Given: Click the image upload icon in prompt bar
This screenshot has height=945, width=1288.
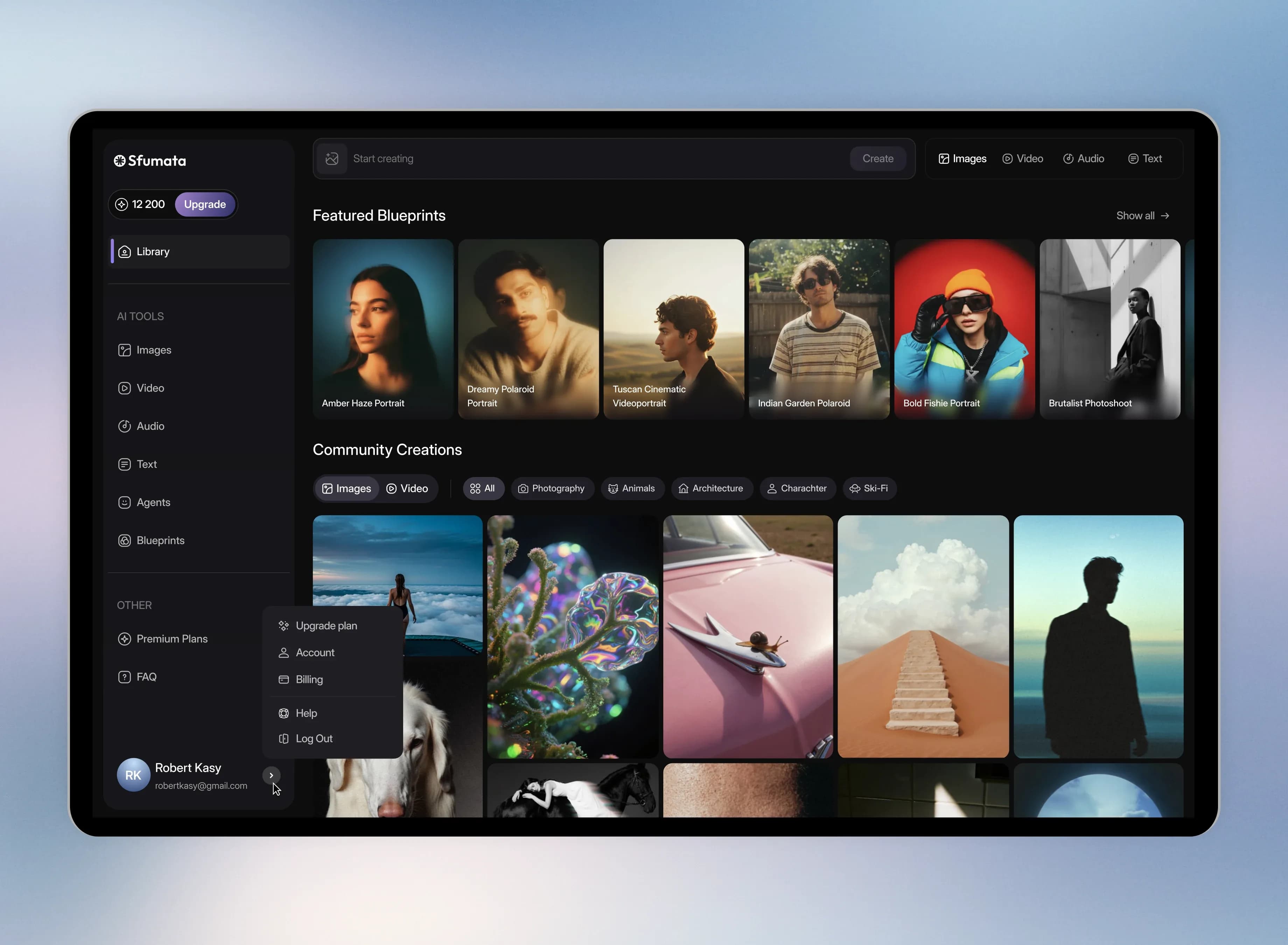Looking at the screenshot, I should [332, 159].
